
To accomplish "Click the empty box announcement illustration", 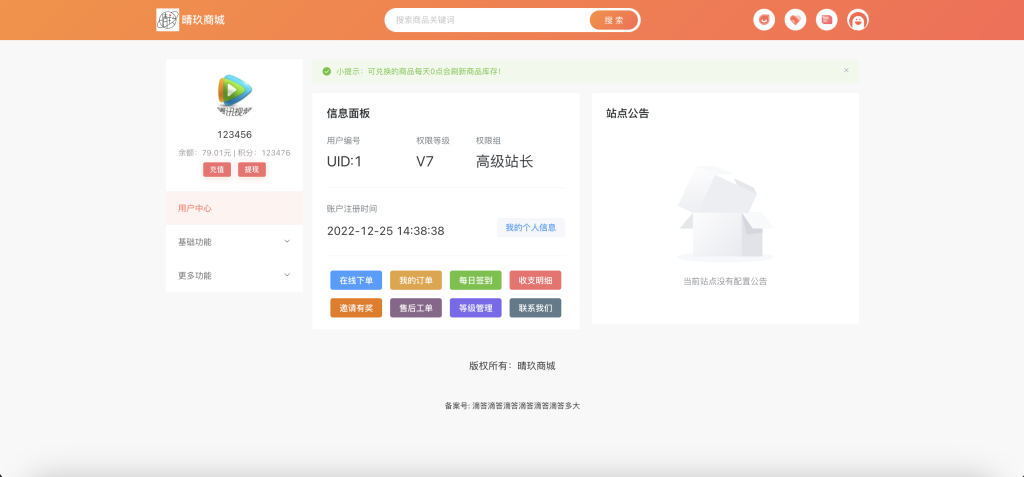I will pyautogui.click(x=725, y=213).
